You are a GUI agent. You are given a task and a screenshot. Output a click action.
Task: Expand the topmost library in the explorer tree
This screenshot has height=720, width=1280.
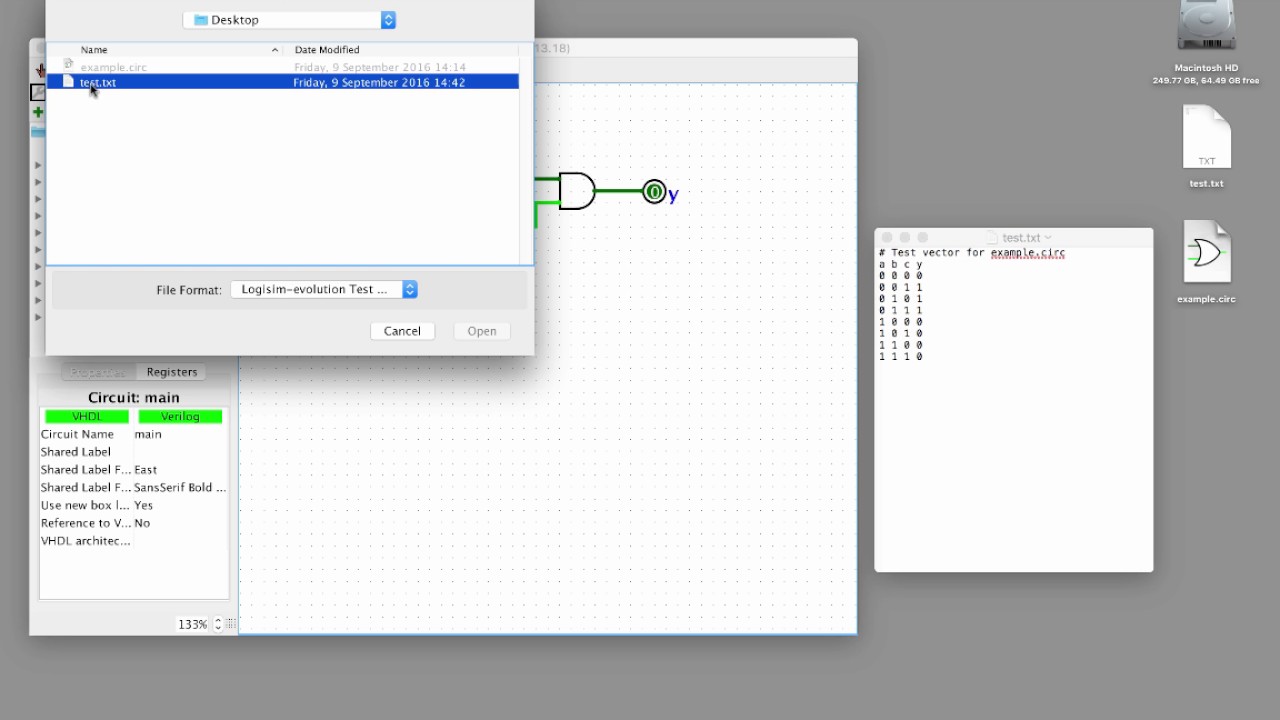[39, 165]
